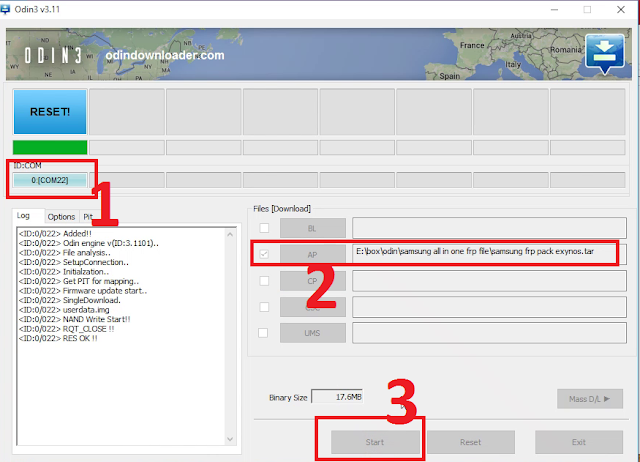This screenshot has width=640, height=462.
Task: Minimize the Odin3 window
Action: click(x=554, y=9)
